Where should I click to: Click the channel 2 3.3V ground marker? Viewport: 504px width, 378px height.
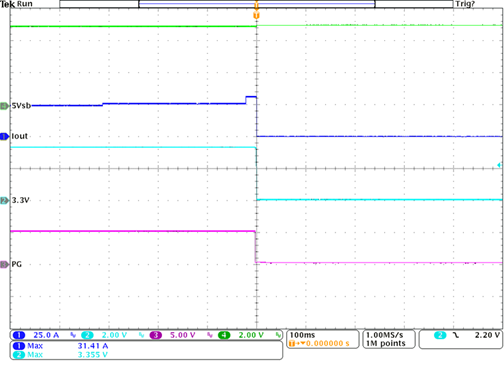4,200
